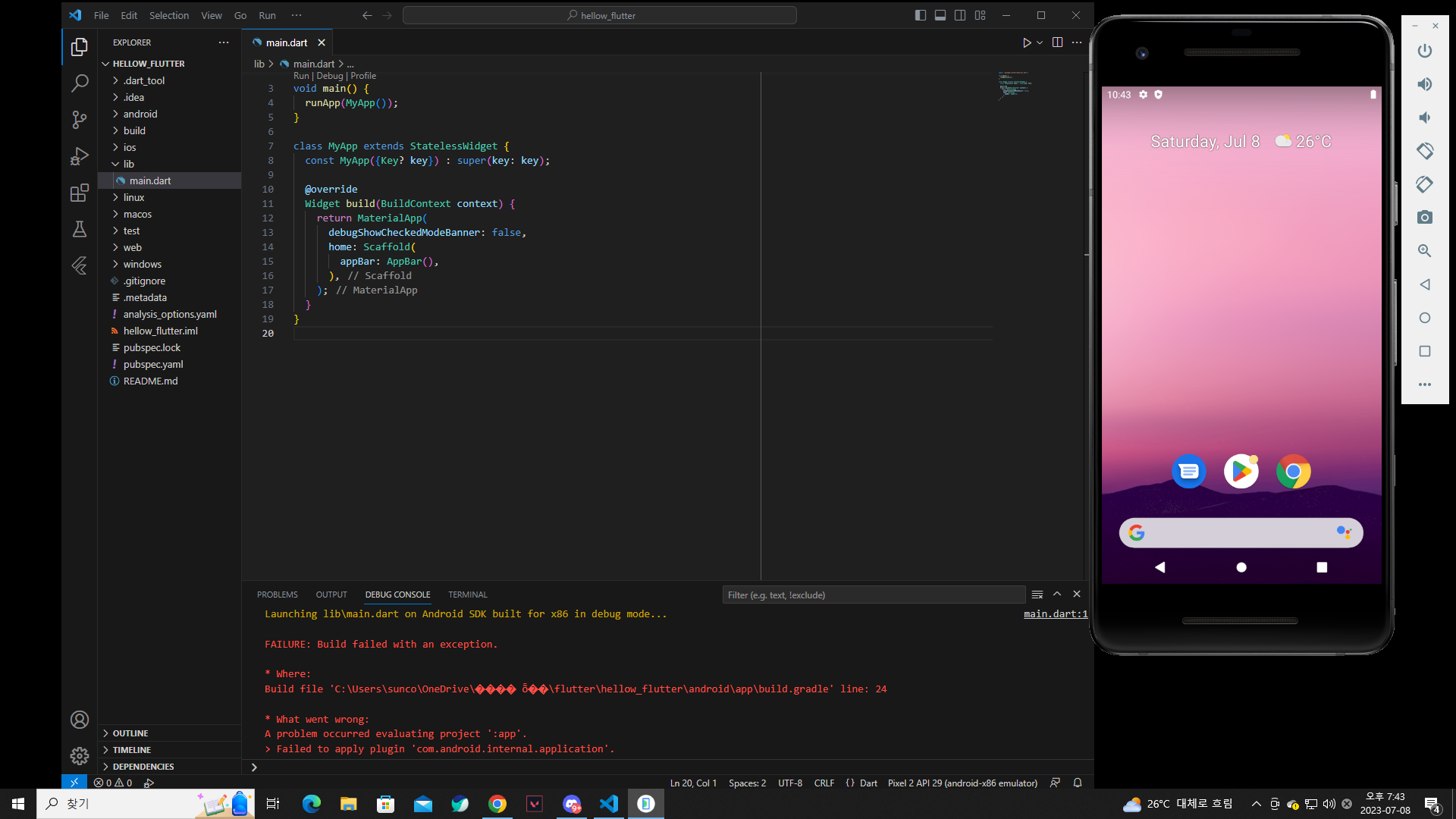This screenshot has height=819, width=1456.
Task: Close the bottom panel
Action: 1077,595
